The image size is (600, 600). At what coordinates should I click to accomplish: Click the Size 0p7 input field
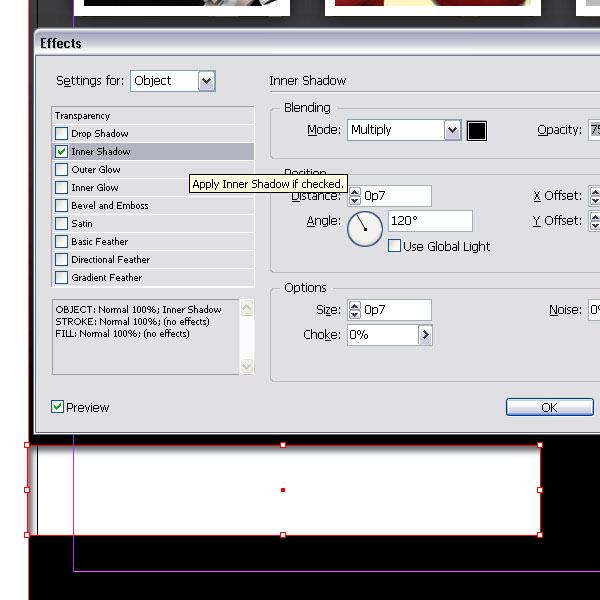[x=396, y=310]
